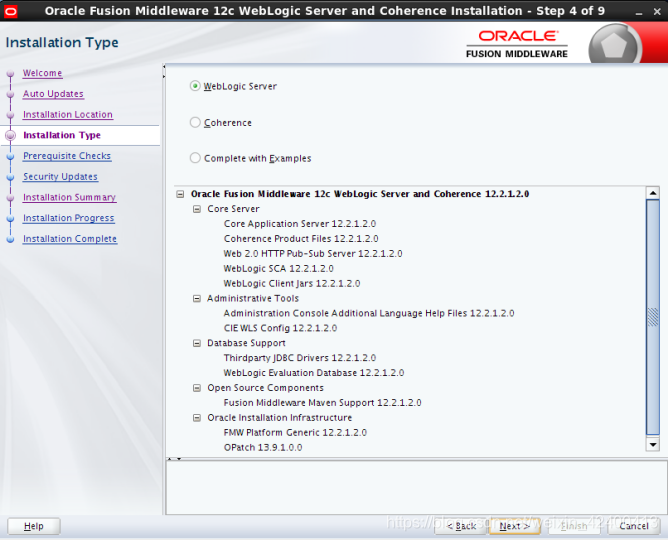Collapse the root Oracle Fusion Middleware 12c node
The height and width of the screenshot is (541, 668).
coord(180,194)
